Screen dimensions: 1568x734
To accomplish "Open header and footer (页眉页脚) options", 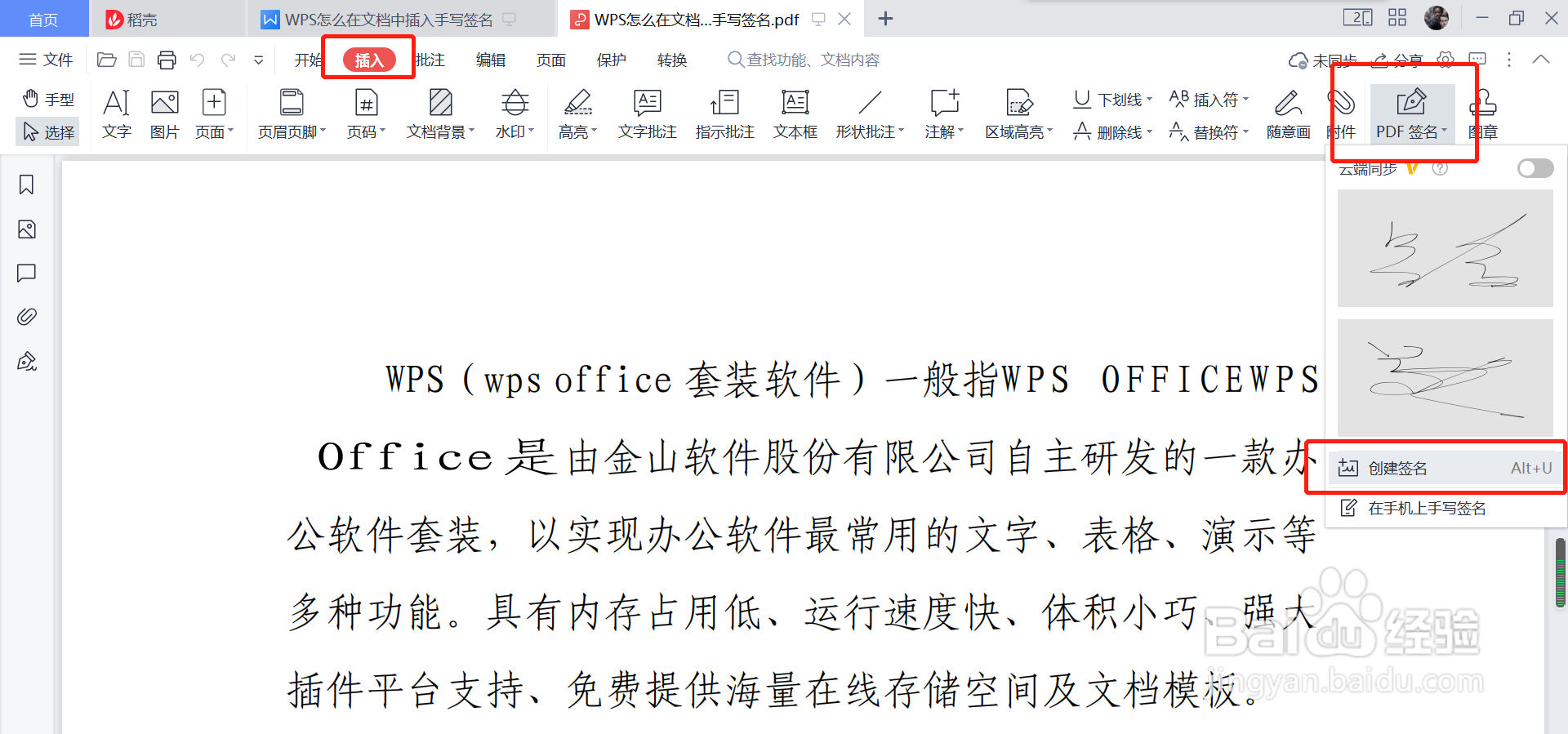I will 292,114.
